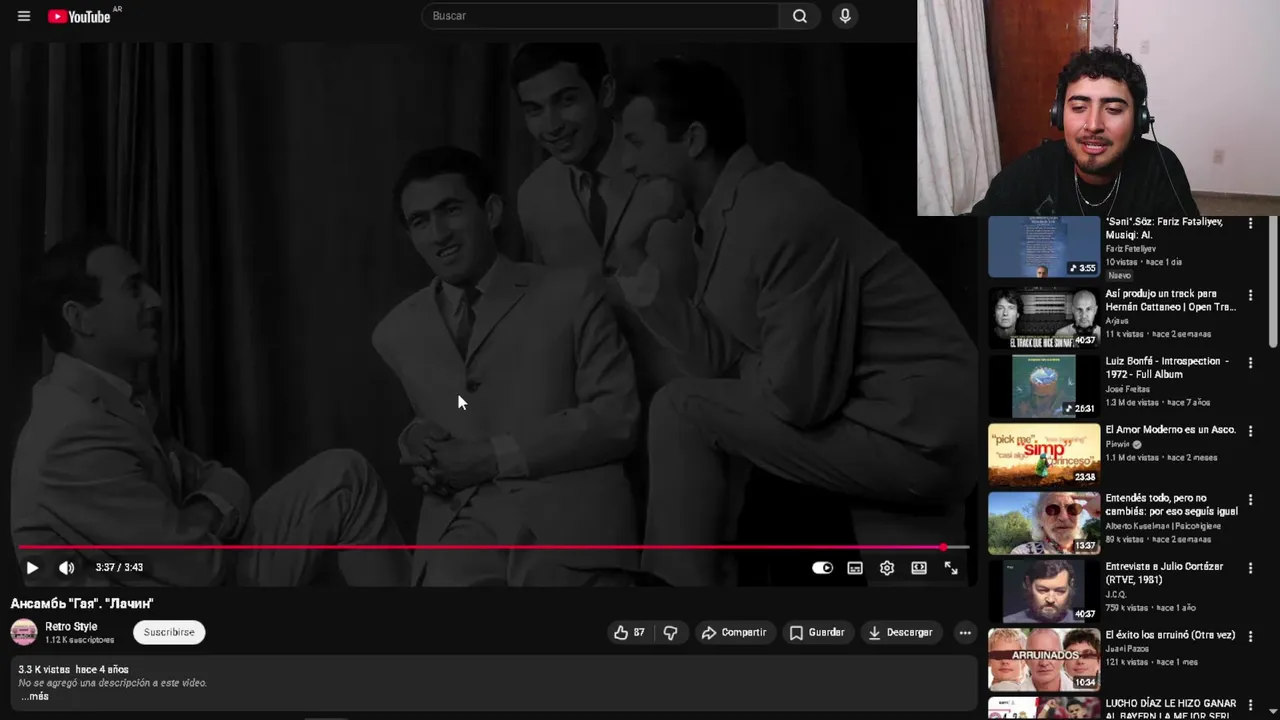
Task: Open Hernán Cattaneo track video thumbnail
Action: [1044, 318]
